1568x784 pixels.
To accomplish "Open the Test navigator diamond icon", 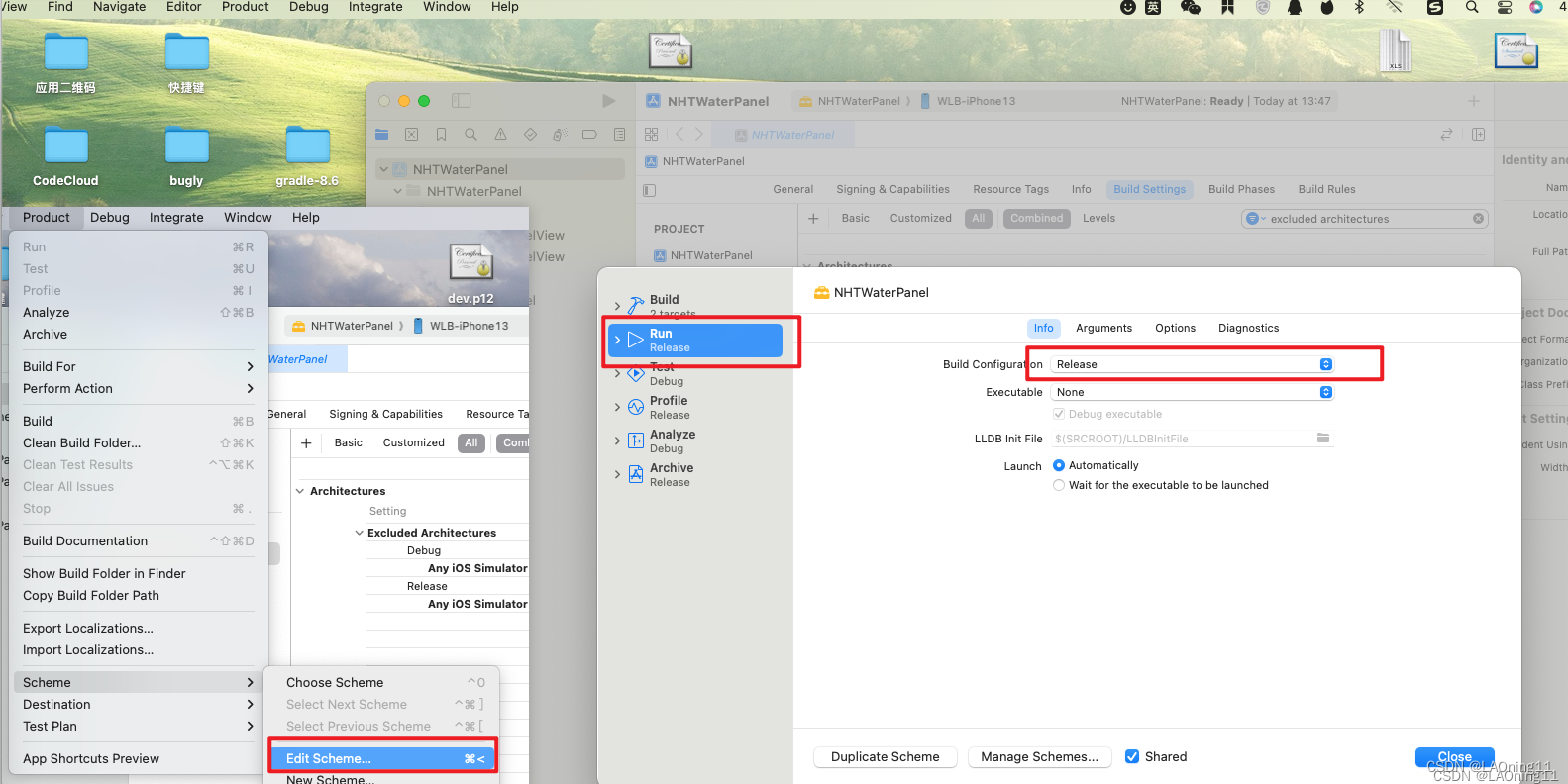I will pyautogui.click(x=530, y=134).
